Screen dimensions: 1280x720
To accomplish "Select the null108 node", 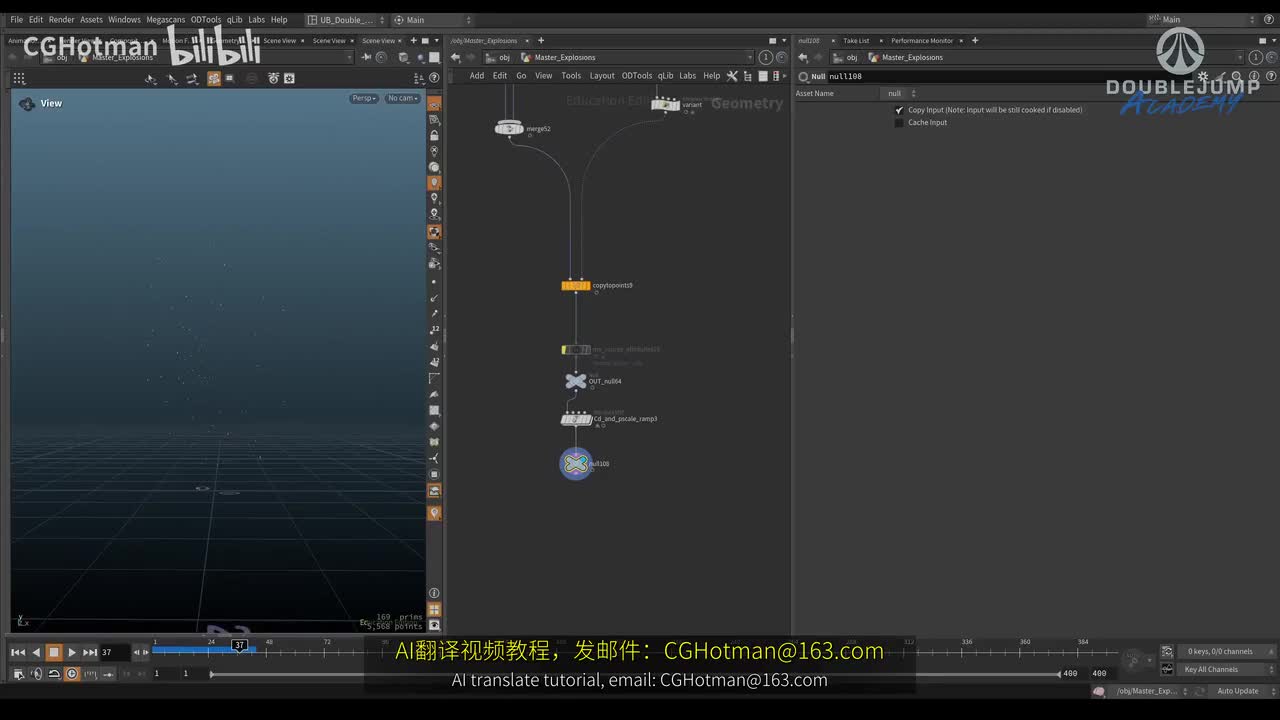I will 576,463.
